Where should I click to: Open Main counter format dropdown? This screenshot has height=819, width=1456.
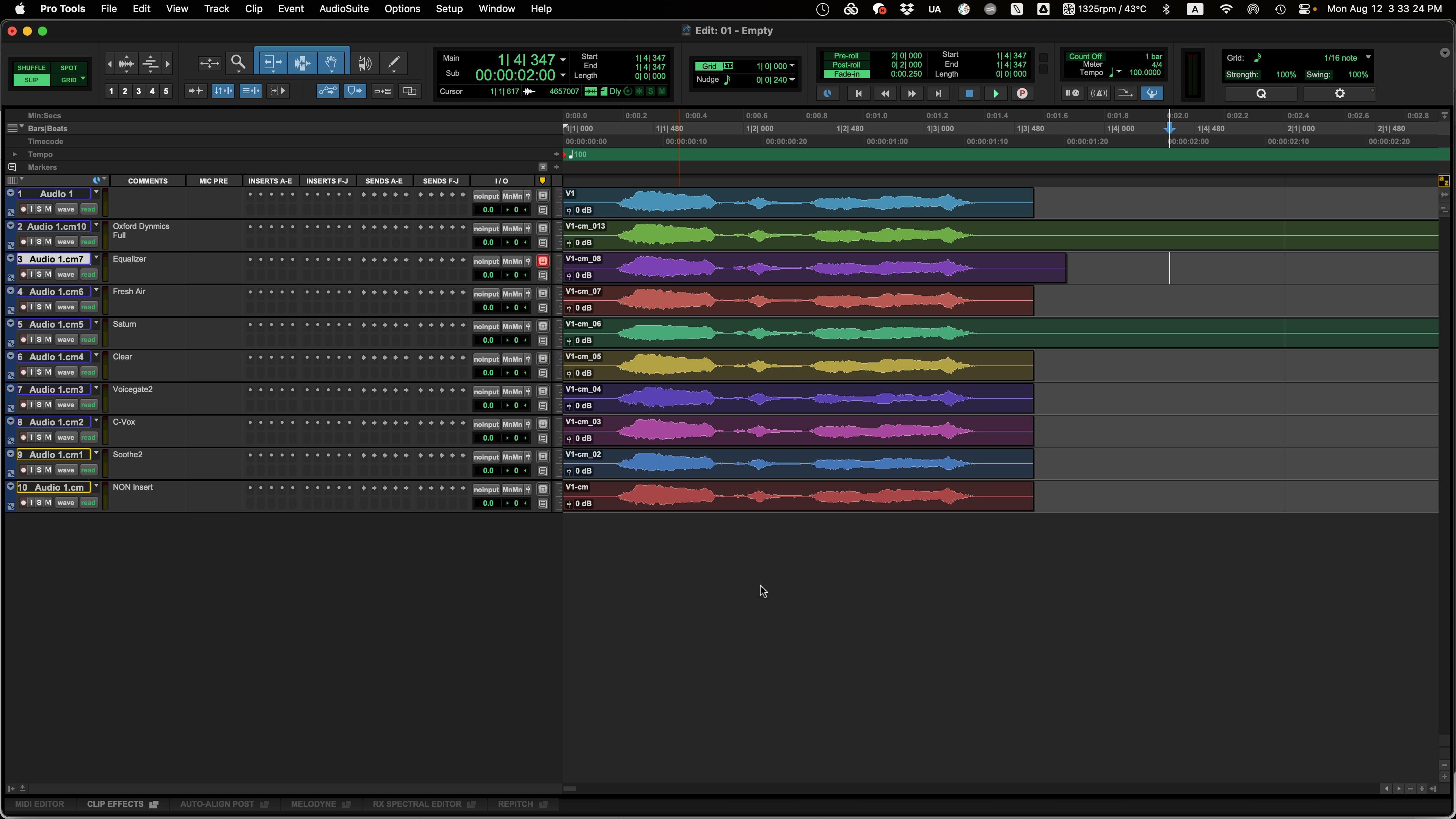pyautogui.click(x=563, y=60)
